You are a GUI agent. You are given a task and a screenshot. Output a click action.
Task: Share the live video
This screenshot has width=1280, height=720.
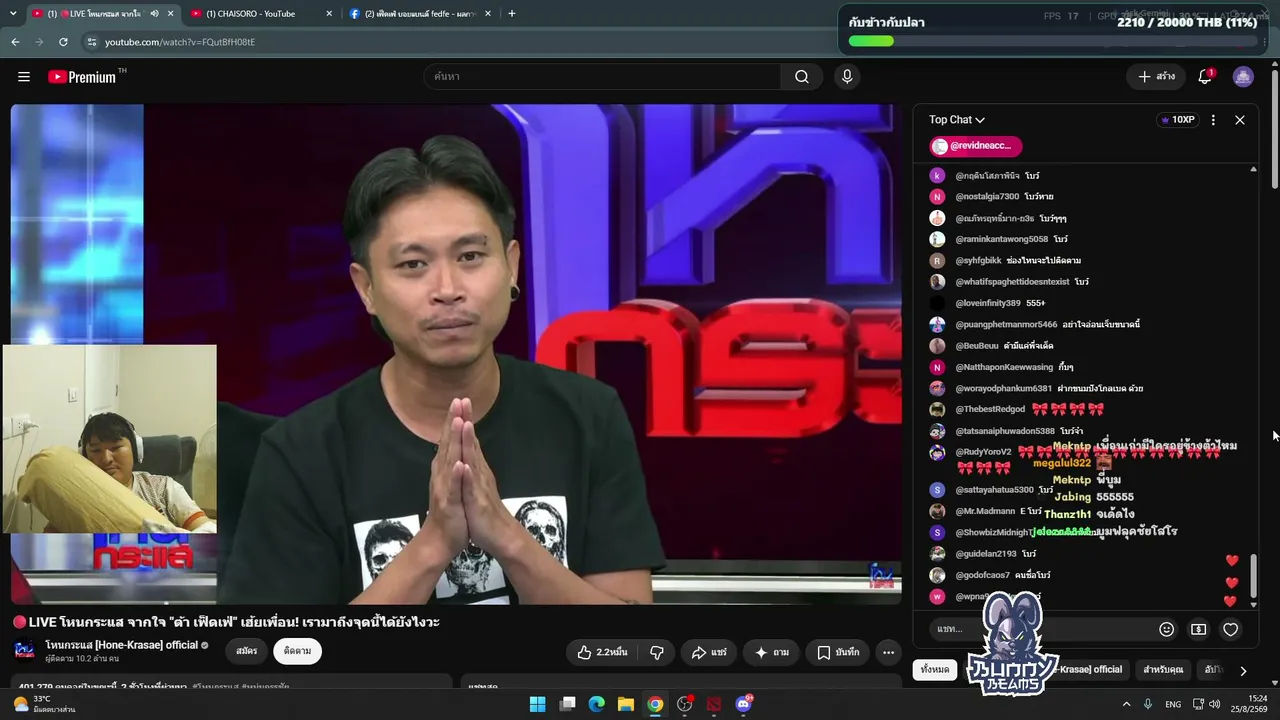coord(709,652)
